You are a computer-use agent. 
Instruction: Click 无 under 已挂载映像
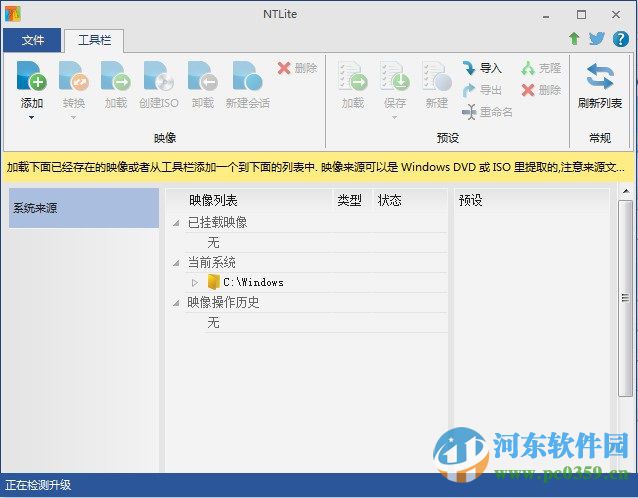[213, 242]
